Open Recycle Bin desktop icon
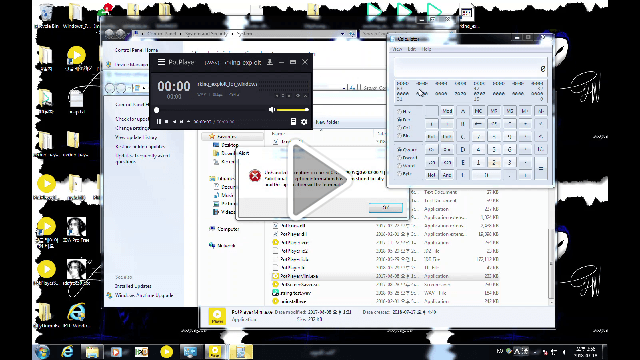Viewport: 640px width, 360px height. click(x=47, y=16)
